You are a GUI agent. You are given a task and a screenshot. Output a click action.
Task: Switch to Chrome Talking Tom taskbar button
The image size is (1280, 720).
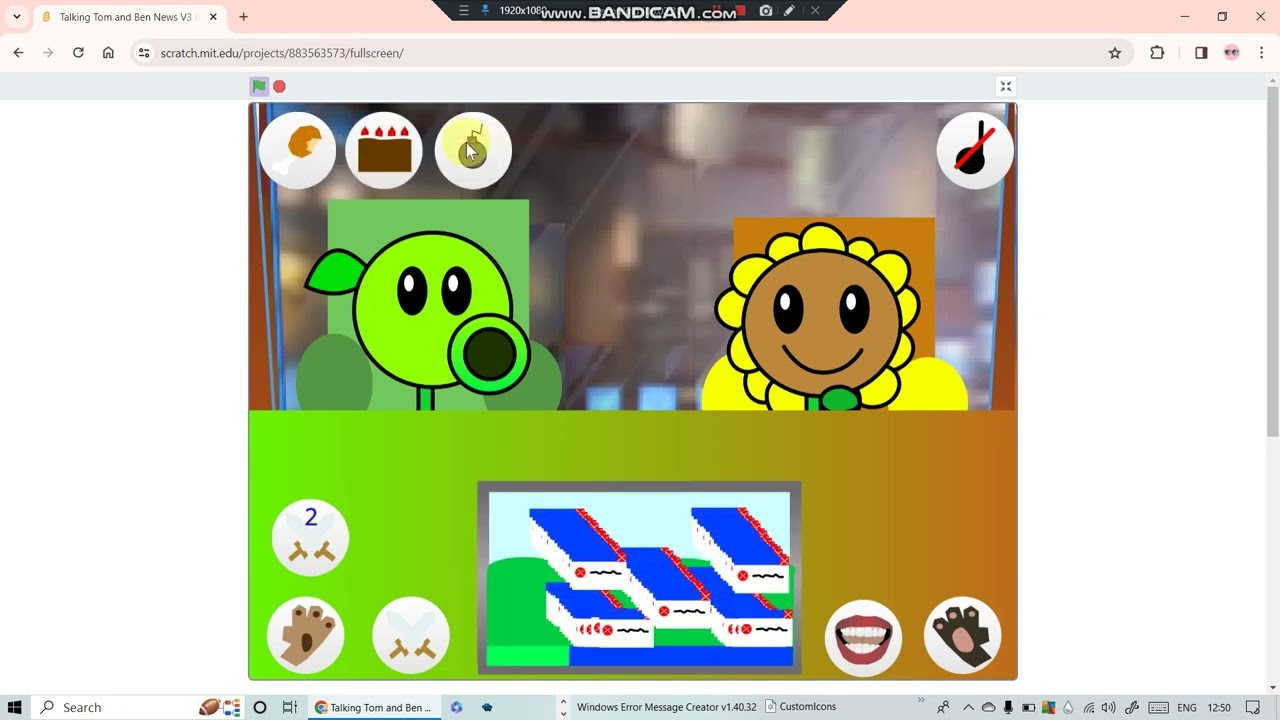click(374, 707)
